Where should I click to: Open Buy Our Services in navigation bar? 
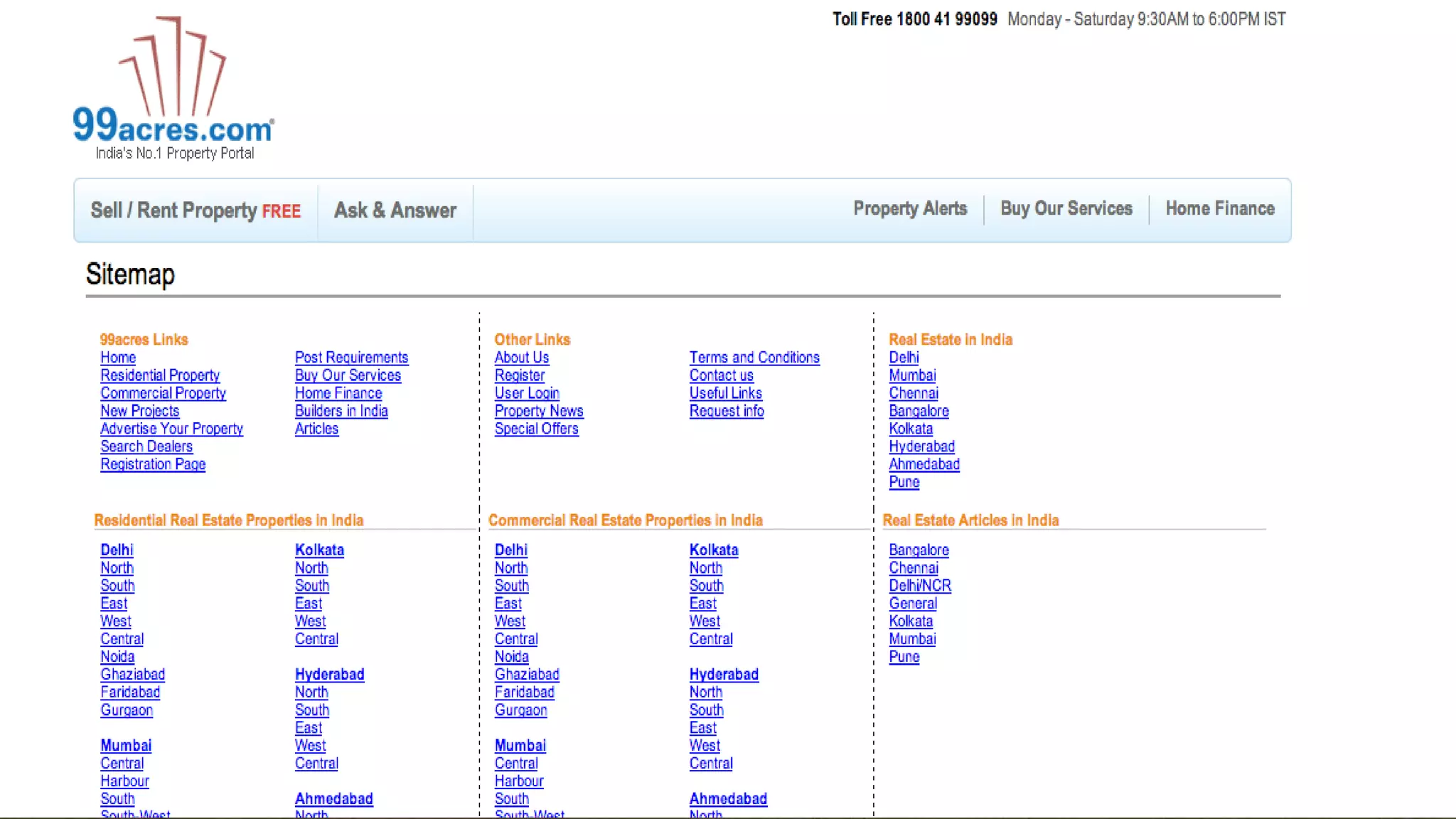(x=1066, y=209)
